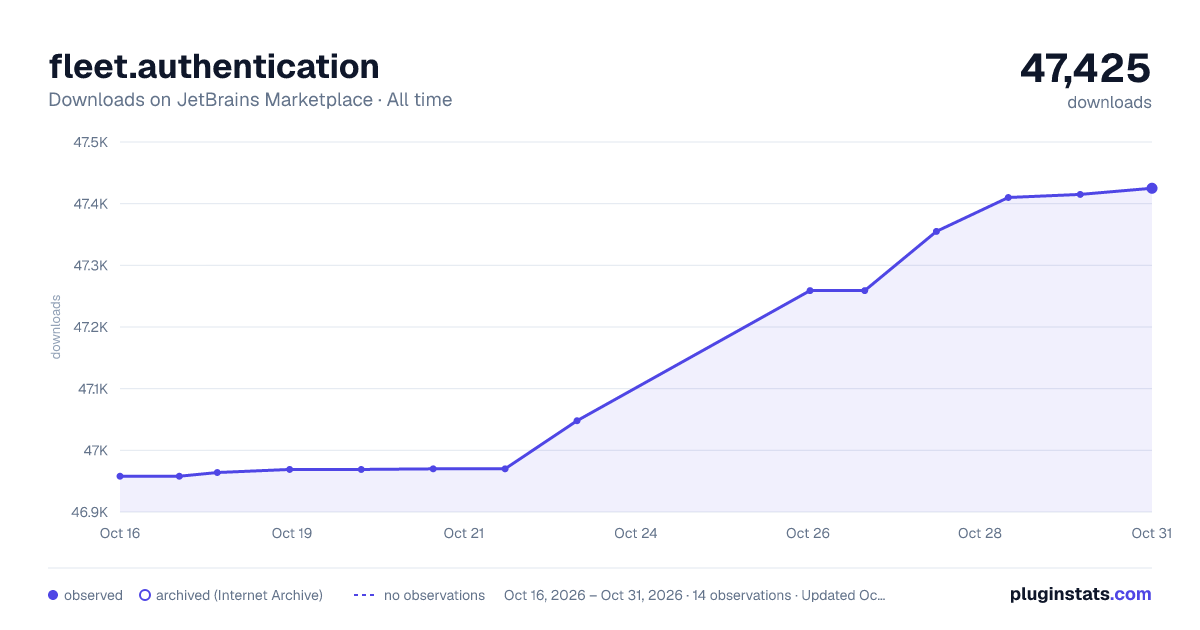
Task: Click the observed legend marker
Action: coord(53,595)
